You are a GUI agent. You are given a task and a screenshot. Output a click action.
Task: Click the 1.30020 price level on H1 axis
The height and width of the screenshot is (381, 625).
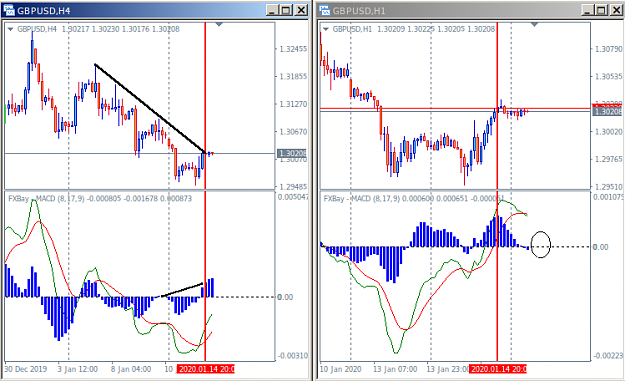coord(608,132)
